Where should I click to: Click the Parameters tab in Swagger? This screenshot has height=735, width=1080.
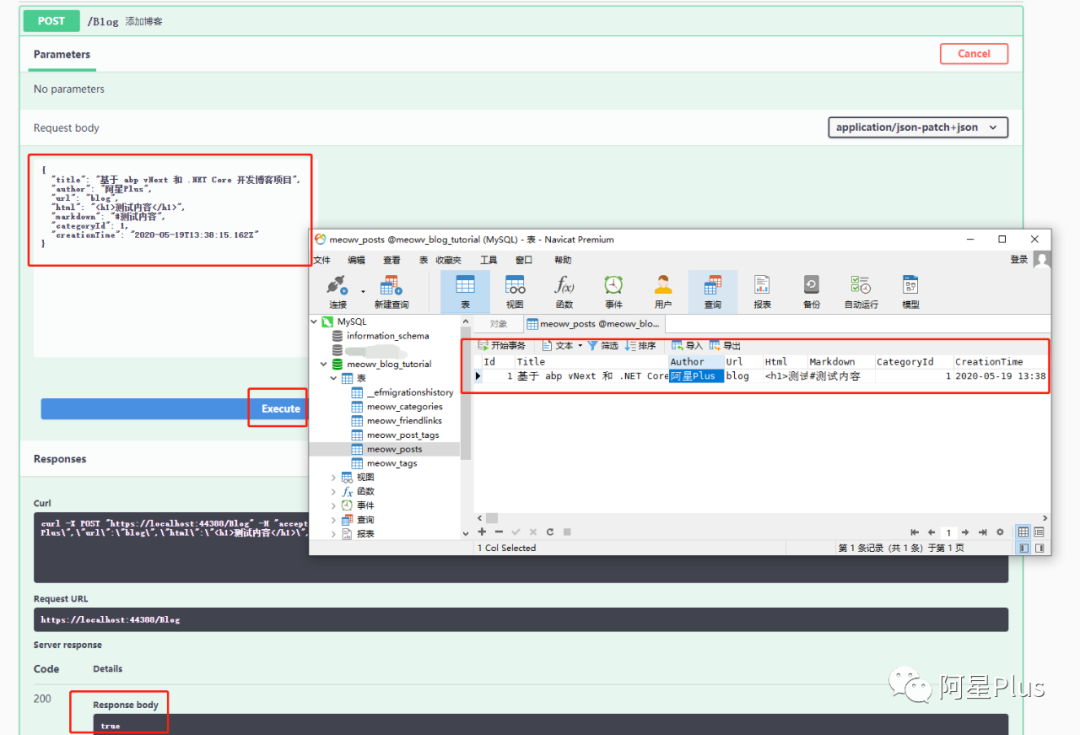(62, 54)
